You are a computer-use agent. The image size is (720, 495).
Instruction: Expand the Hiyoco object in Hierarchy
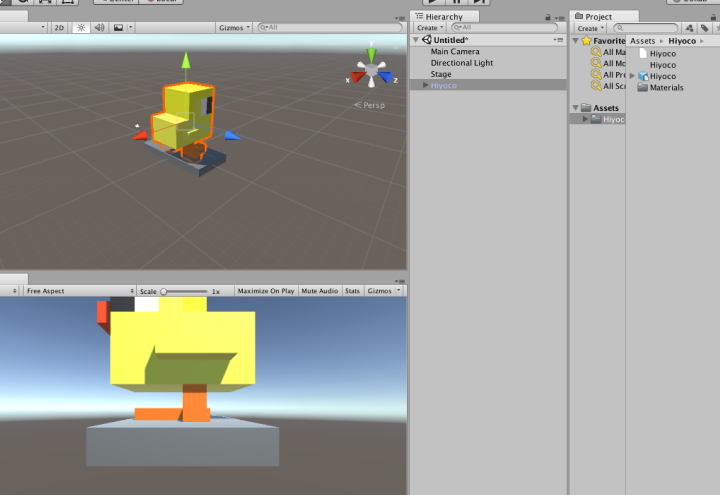pyautogui.click(x=426, y=85)
